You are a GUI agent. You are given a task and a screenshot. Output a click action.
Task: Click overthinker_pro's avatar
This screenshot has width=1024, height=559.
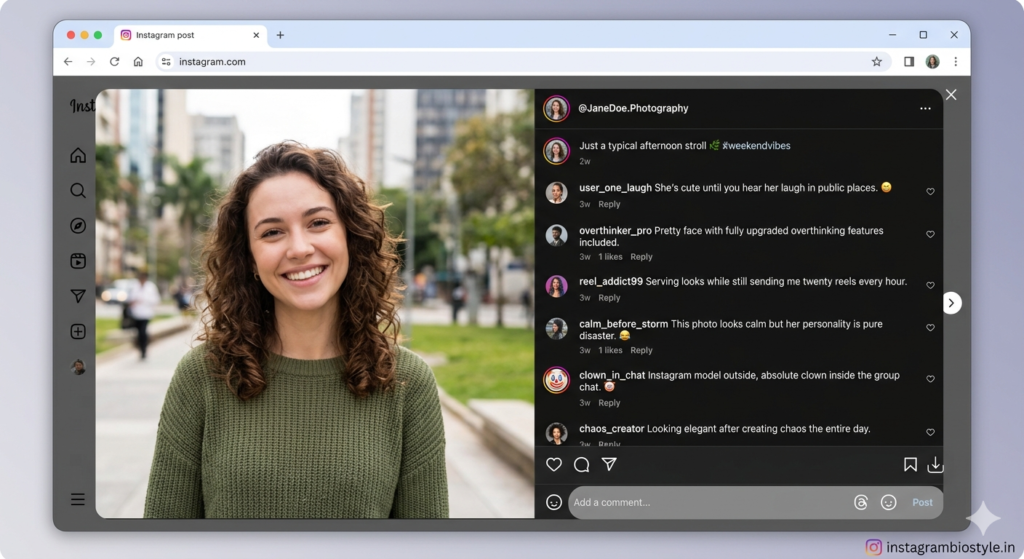556,235
